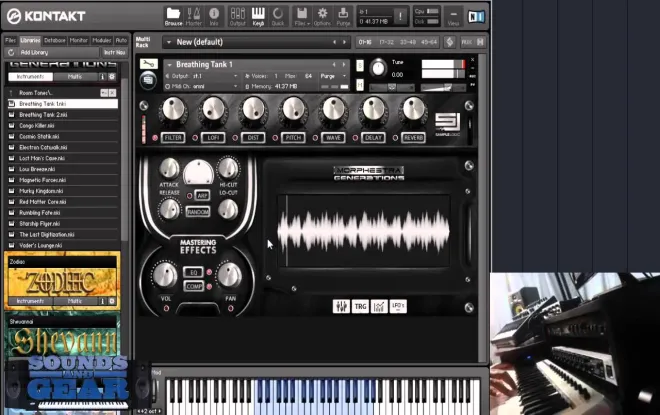The width and height of the screenshot is (660, 415).
Task: Mute the instrument with M button
Action: click(x=360, y=85)
